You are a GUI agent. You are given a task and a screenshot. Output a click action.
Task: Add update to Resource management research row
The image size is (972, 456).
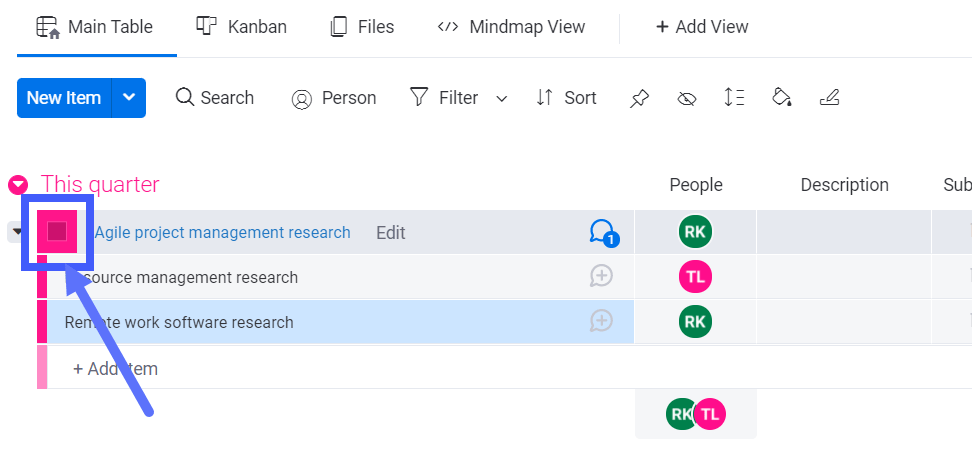point(601,277)
